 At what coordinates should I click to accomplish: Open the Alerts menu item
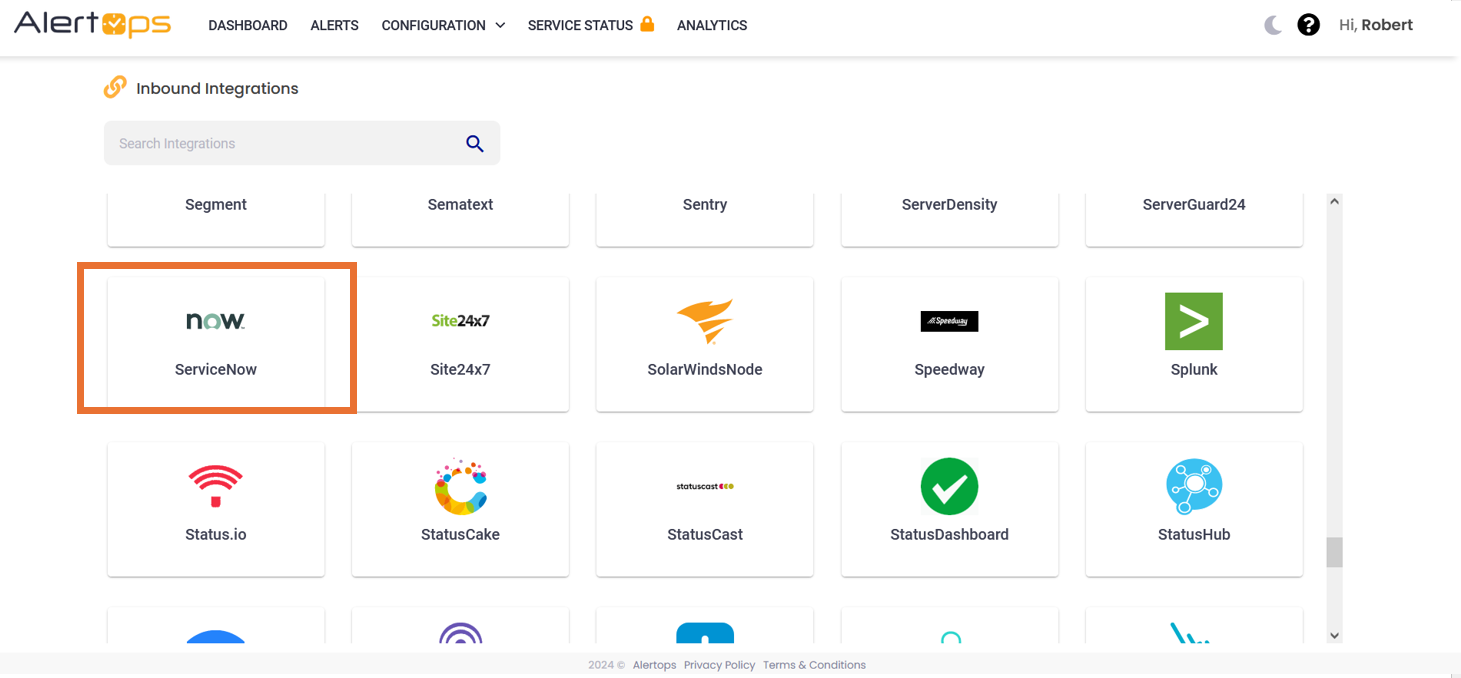coord(334,25)
